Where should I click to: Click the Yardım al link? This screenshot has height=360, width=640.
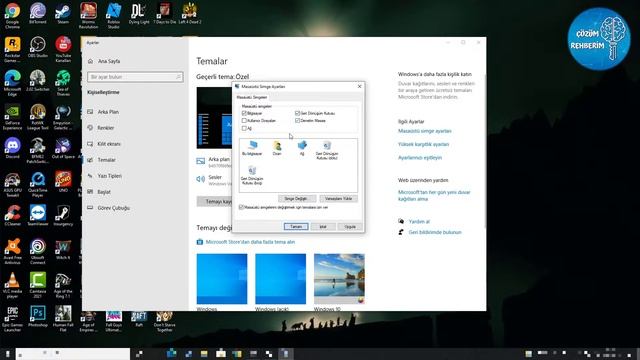coord(419,222)
